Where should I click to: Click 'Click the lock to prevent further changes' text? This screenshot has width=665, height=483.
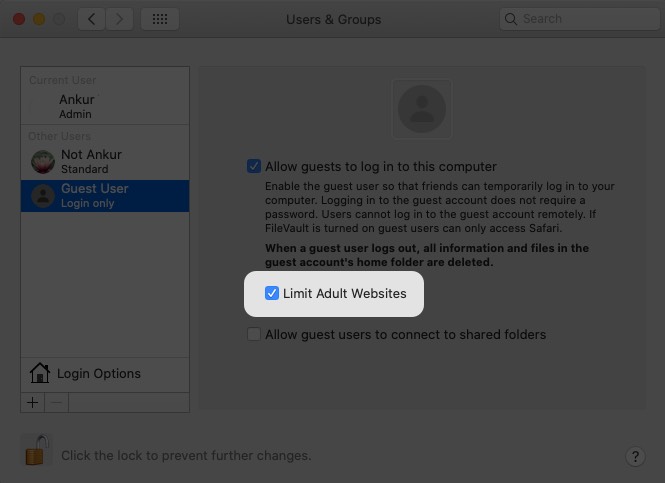pos(186,455)
